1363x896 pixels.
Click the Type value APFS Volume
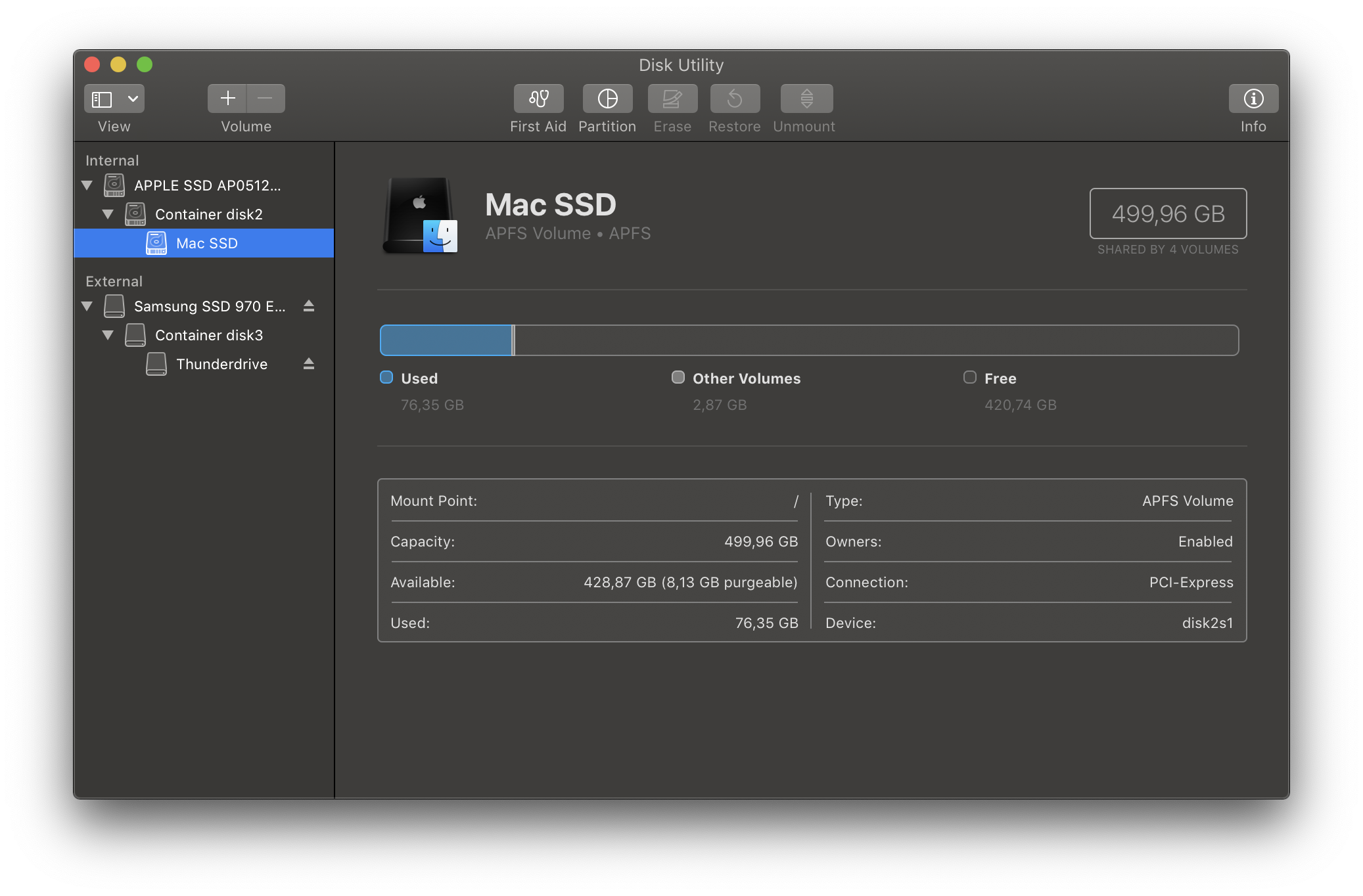point(1188,501)
